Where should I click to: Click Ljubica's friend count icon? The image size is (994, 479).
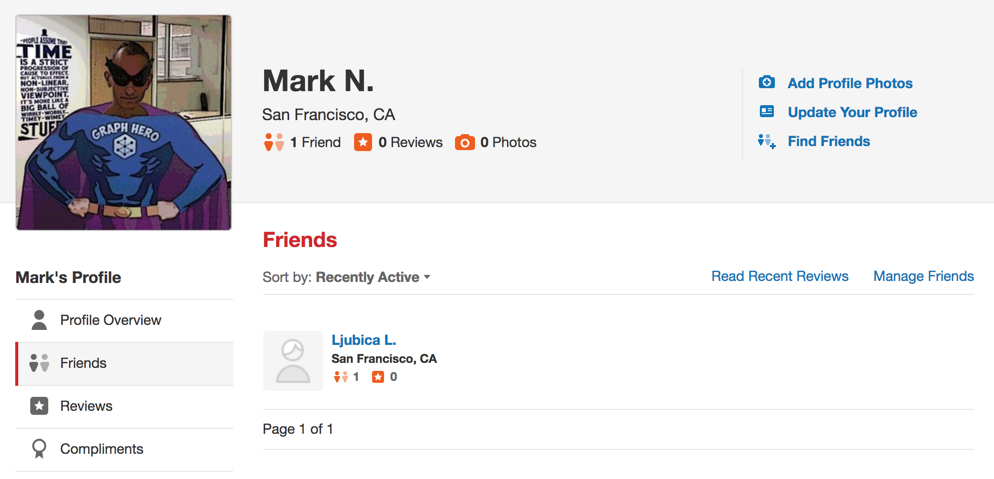pyautogui.click(x=341, y=377)
